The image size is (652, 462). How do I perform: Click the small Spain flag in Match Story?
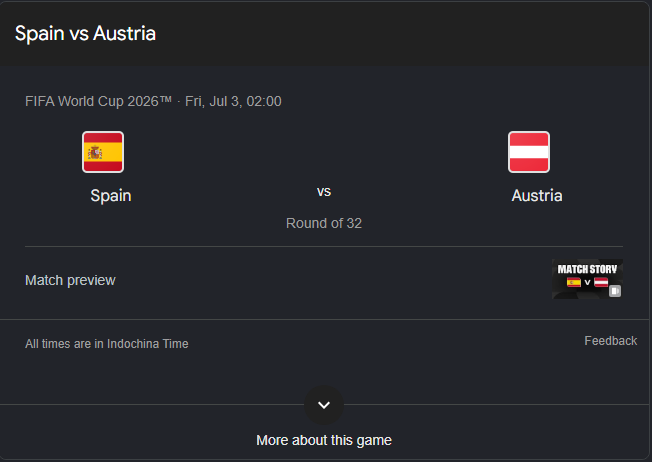click(x=573, y=282)
